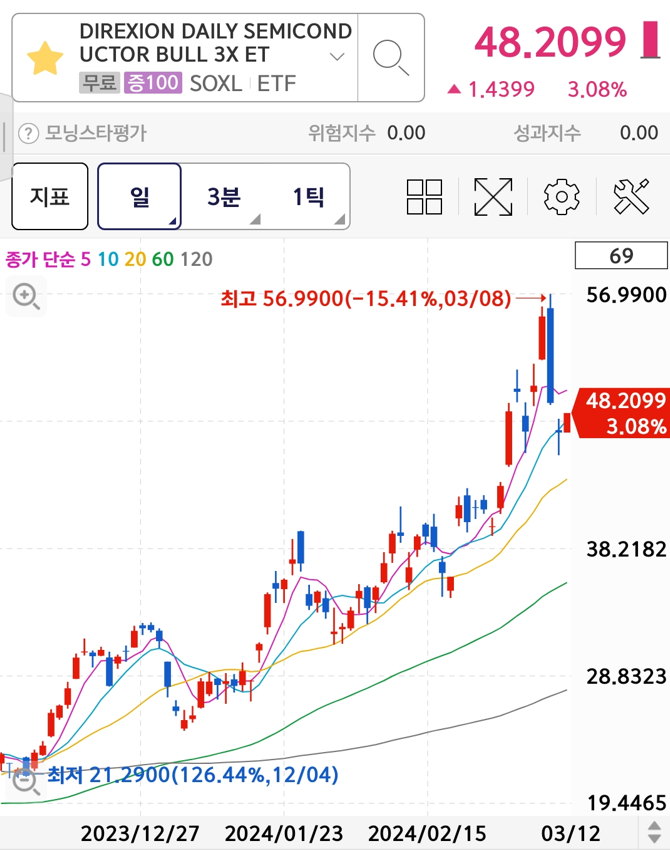Click the 2024/01/23 date axis label

click(x=284, y=833)
